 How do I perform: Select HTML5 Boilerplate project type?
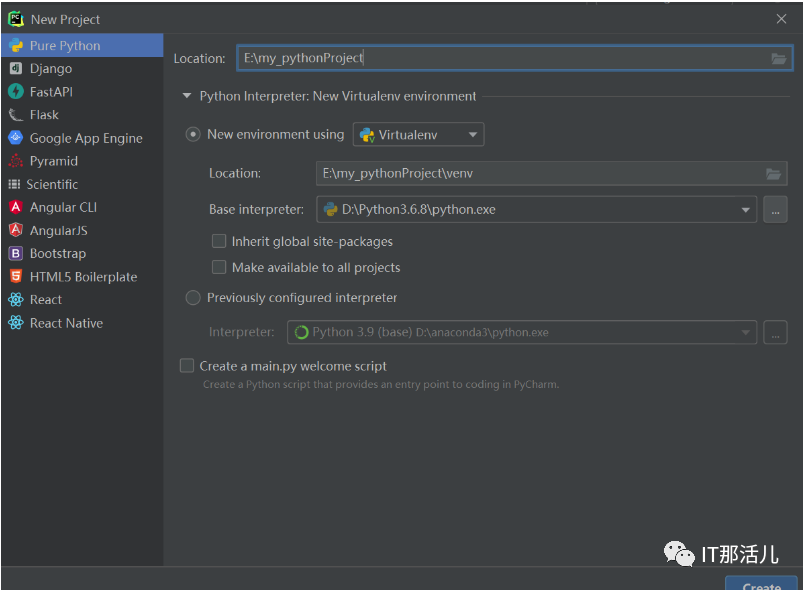point(82,276)
